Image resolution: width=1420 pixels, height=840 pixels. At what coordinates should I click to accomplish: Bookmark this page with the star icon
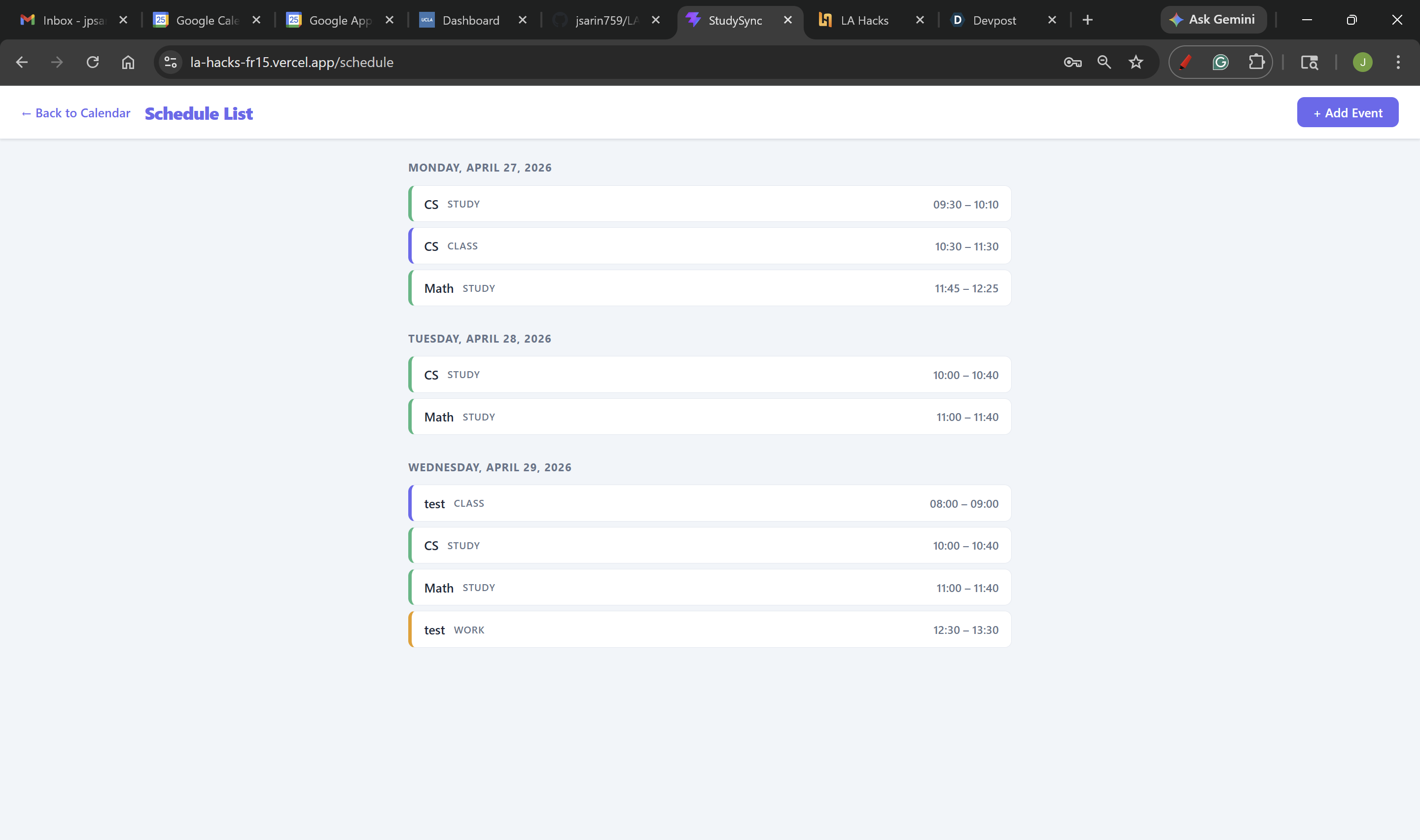tap(1136, 62)
